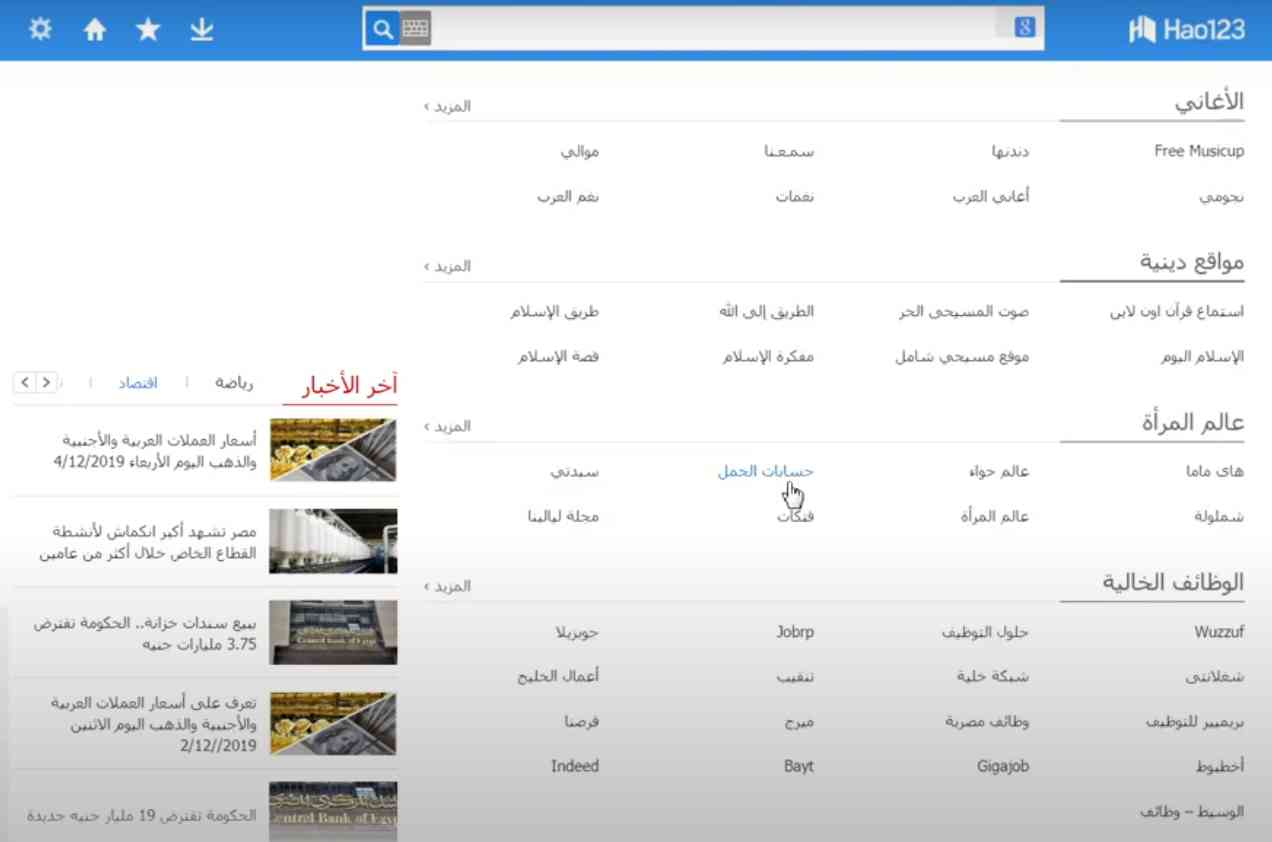This screenshot has height=842, width=1272.
Task: Open the هاى ماما link
Action: (x=1215, y=471)
